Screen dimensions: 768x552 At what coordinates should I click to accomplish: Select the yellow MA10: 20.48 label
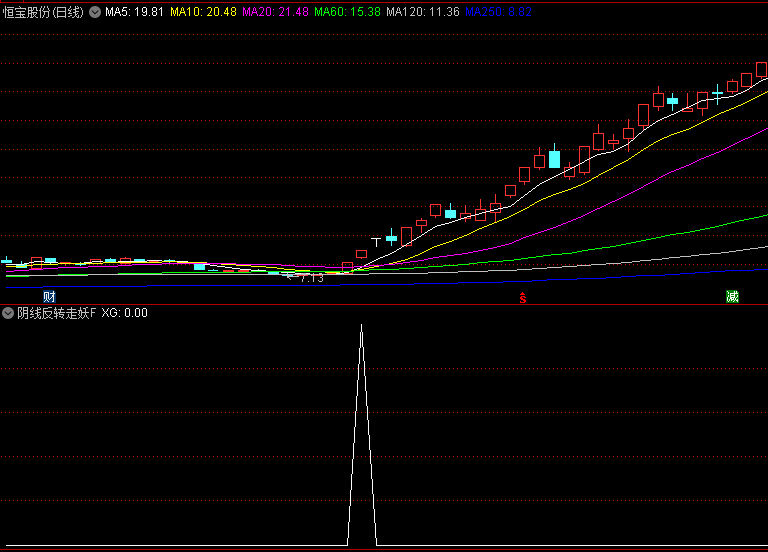coord(203,12)
